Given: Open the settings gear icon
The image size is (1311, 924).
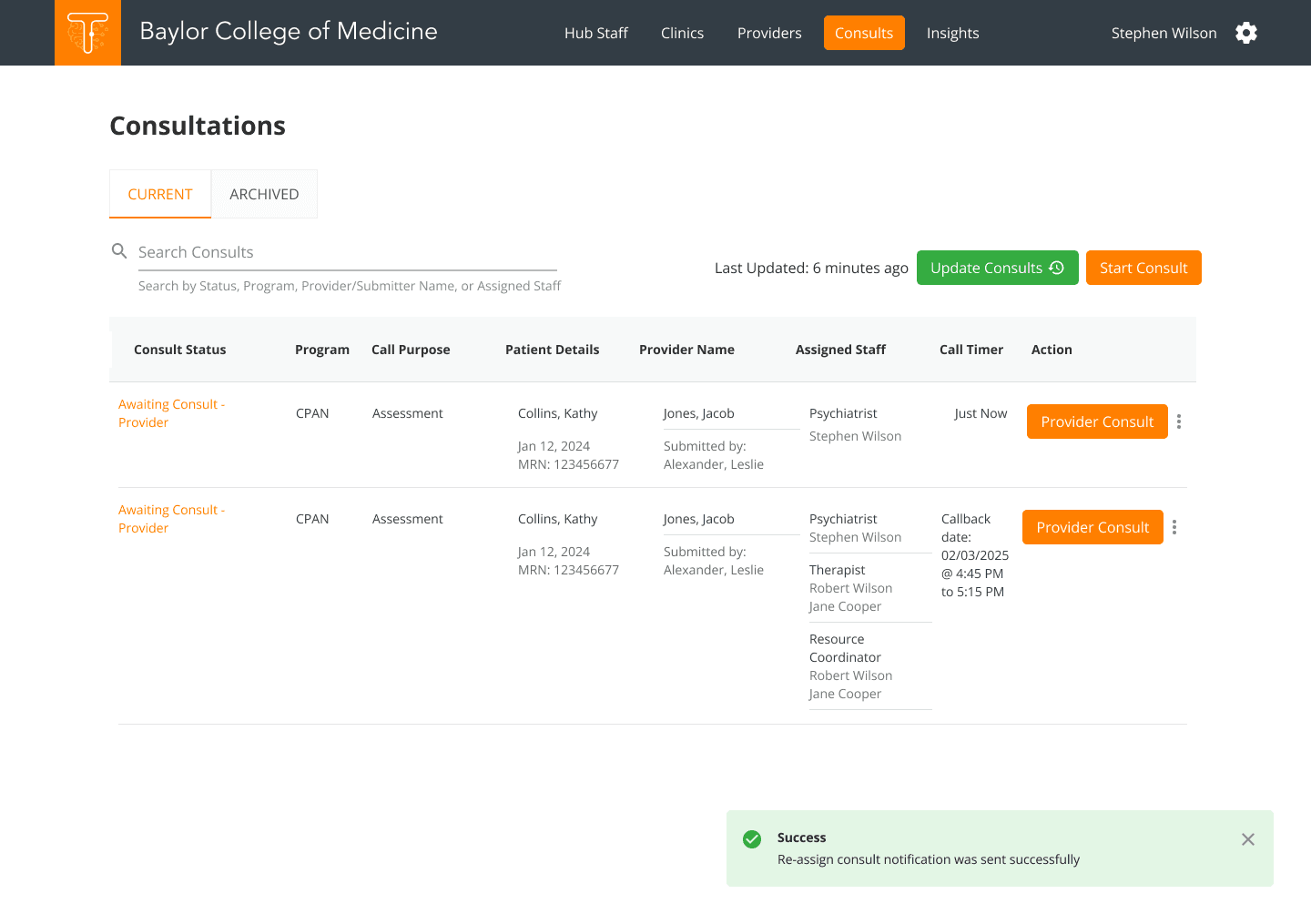Looking at the screenshot, I should point(1246,33).
